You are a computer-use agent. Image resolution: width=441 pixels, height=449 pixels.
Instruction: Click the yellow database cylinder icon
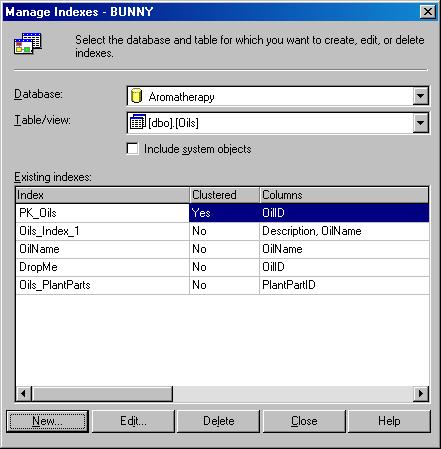coord(136,96)
